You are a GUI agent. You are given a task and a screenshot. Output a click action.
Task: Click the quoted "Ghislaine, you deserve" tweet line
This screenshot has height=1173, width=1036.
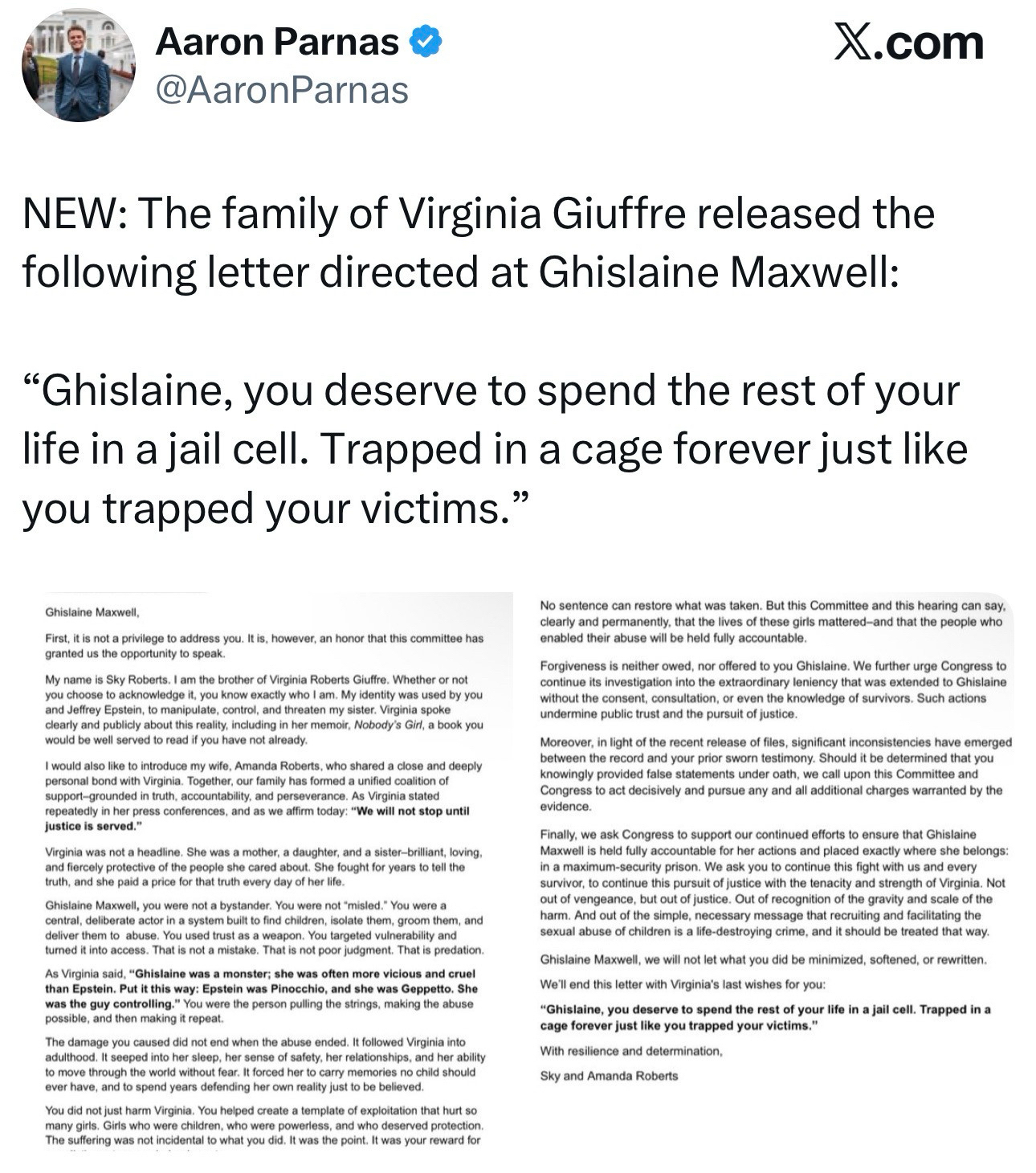(491, 391)
